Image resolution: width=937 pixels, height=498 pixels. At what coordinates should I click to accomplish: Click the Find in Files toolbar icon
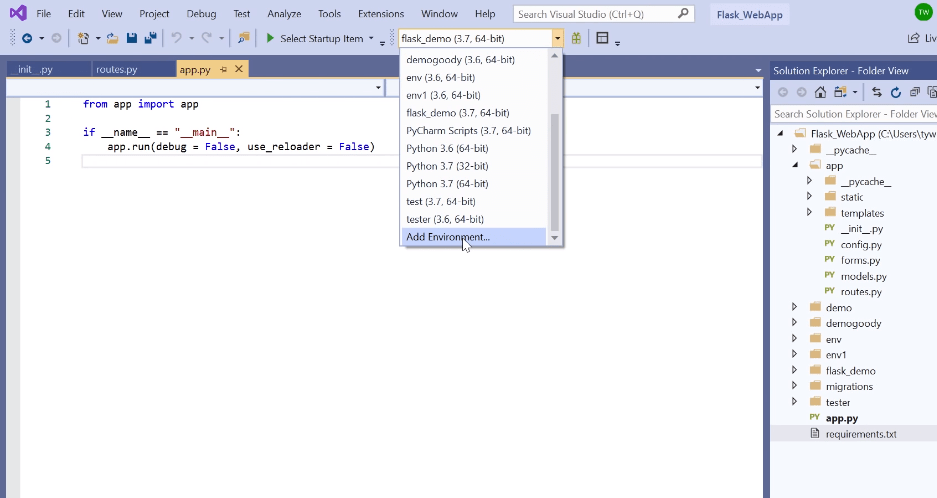click(x=243, y=38)
